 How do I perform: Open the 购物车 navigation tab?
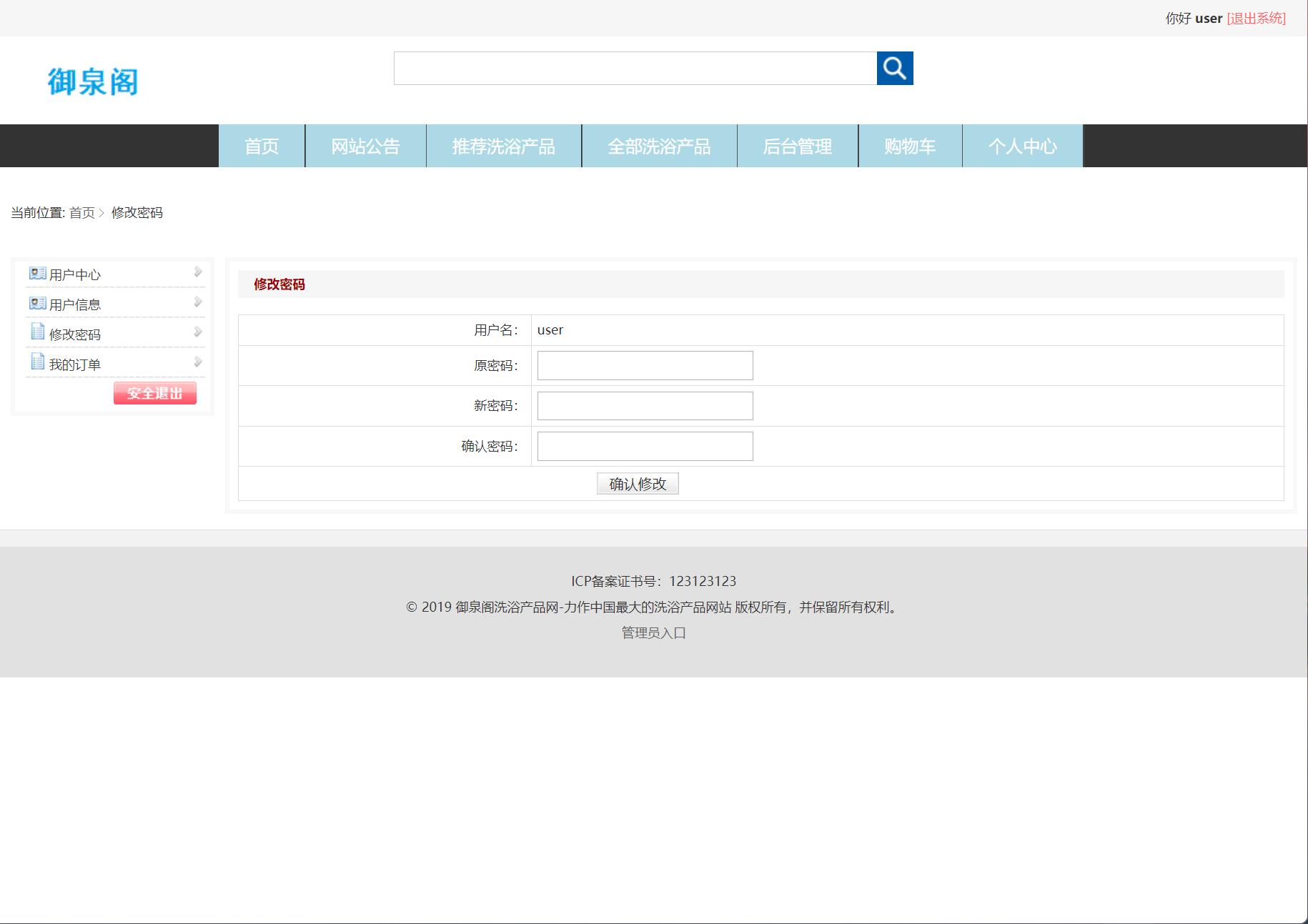(x=910, y=146)
